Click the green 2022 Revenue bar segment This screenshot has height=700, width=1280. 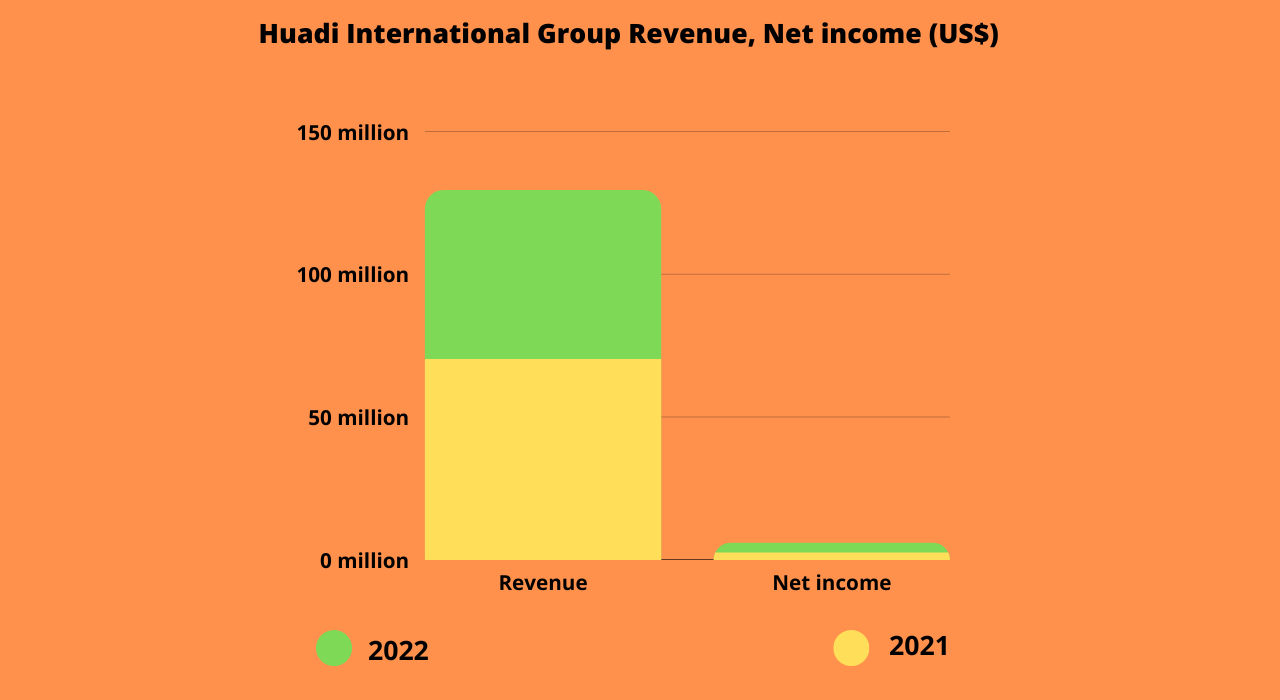[543, 274]
